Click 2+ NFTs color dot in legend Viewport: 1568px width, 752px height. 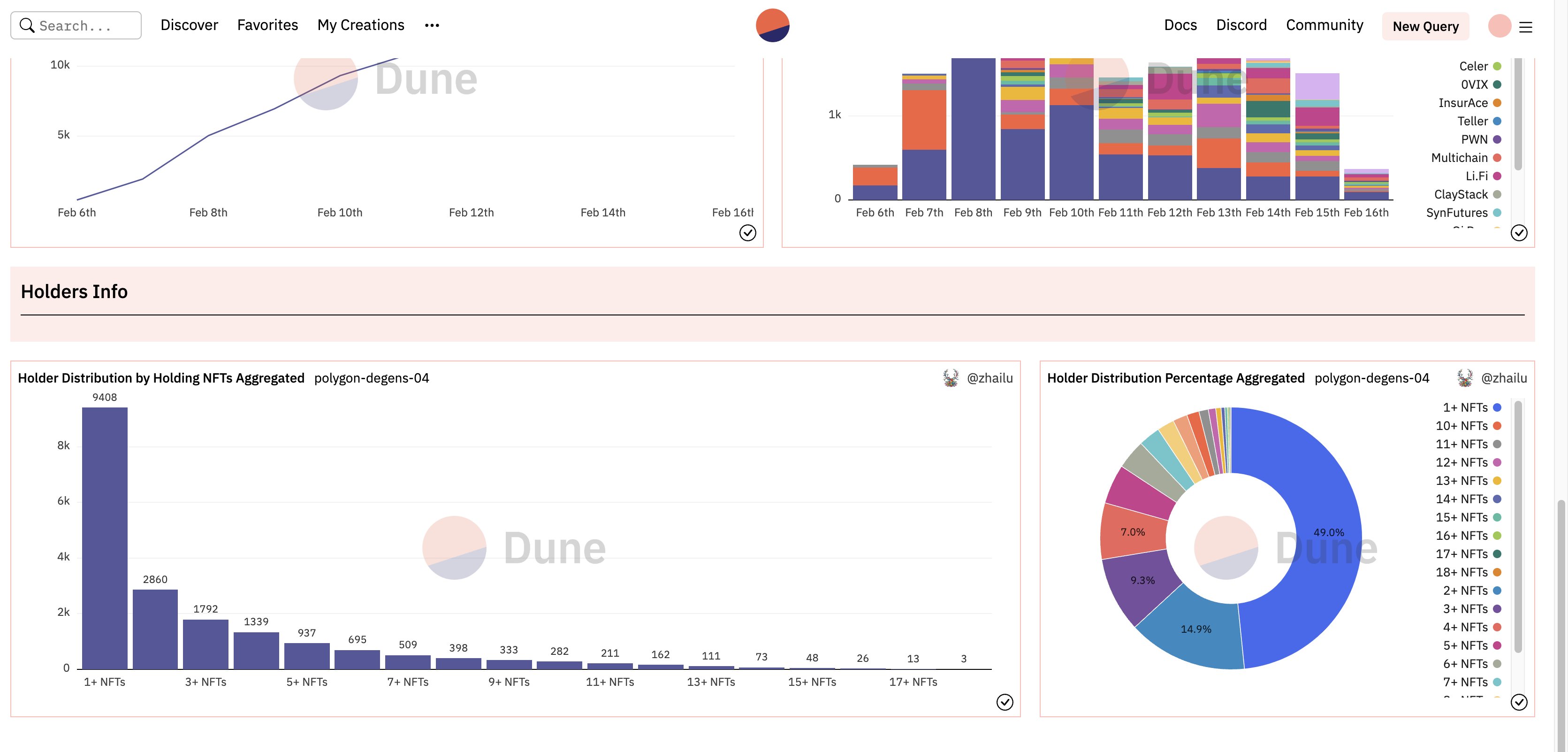point(1497,591)
